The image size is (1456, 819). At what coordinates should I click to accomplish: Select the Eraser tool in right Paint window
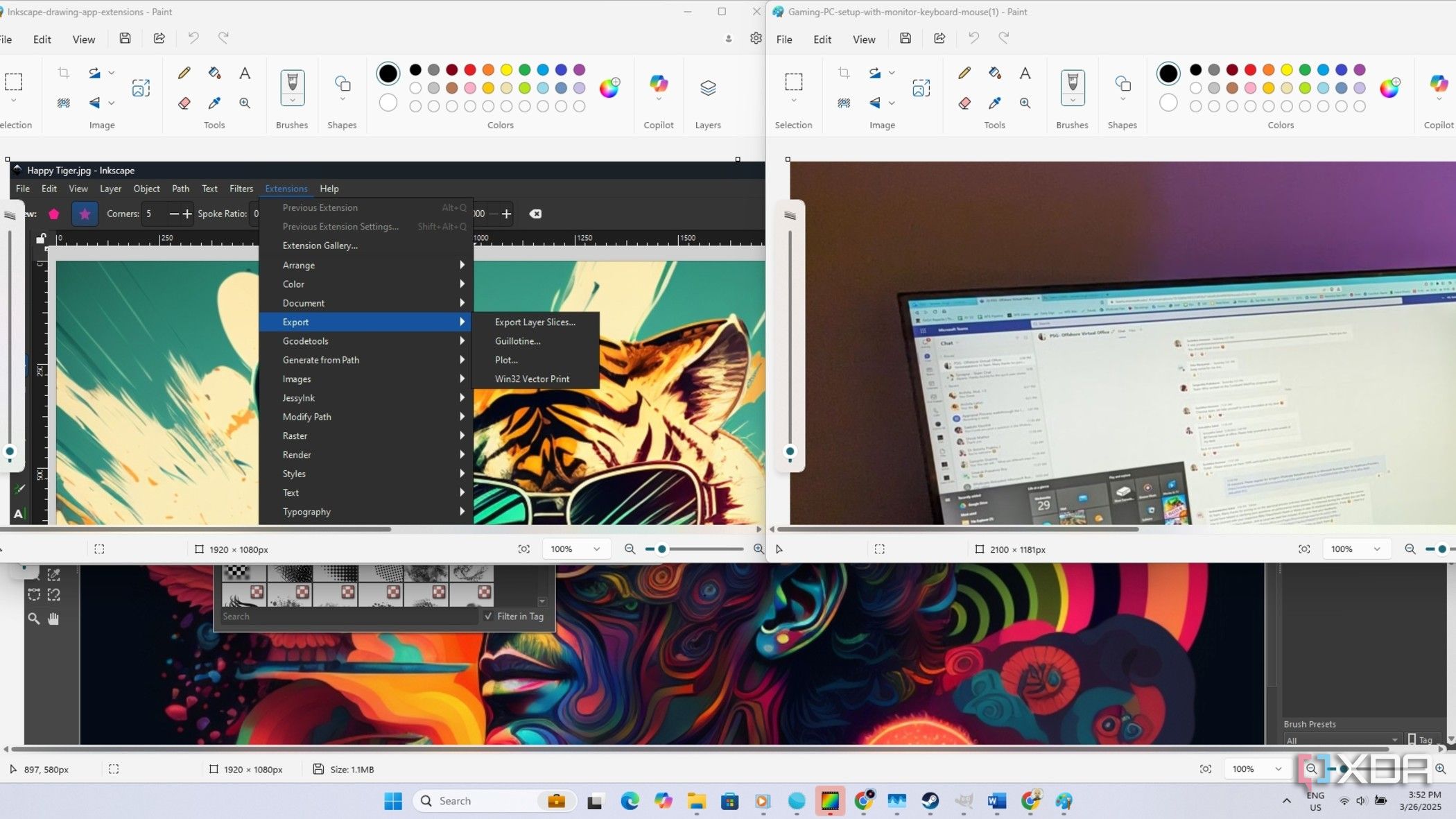(964, 103)
